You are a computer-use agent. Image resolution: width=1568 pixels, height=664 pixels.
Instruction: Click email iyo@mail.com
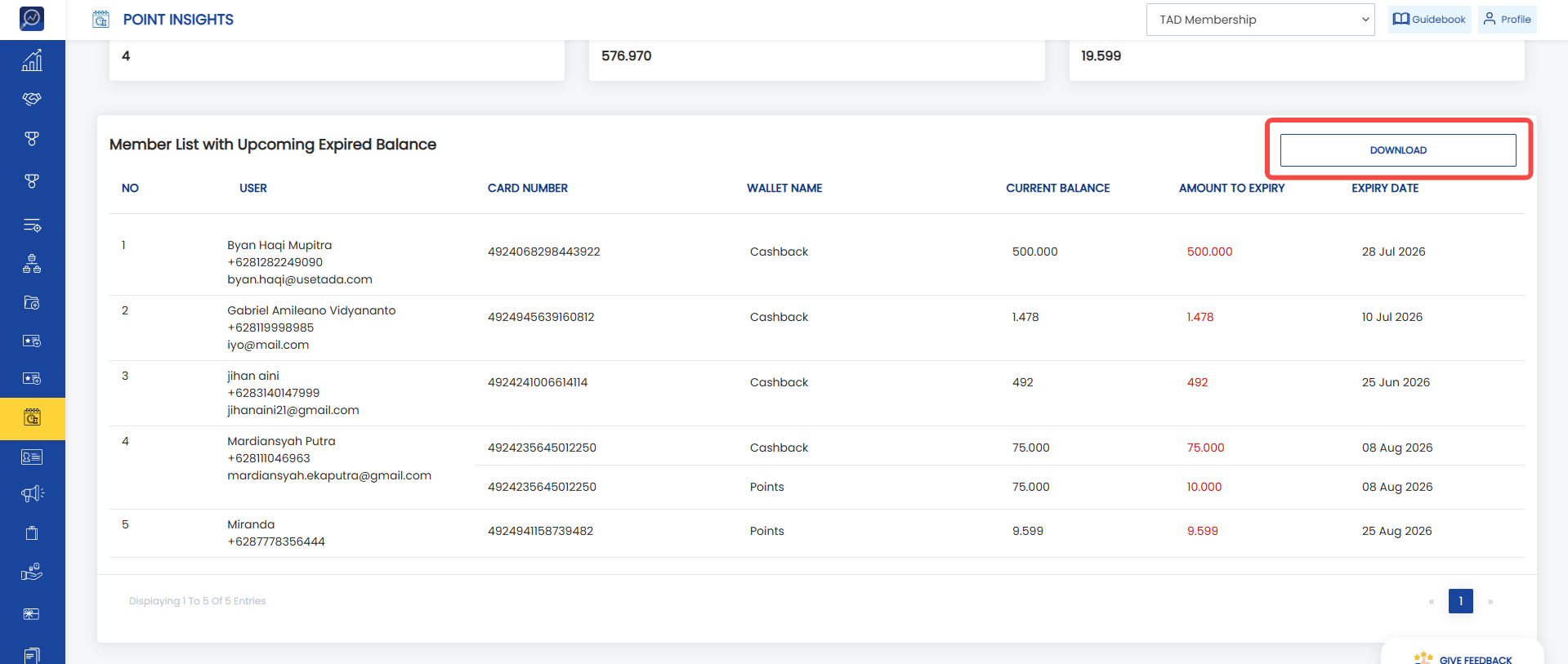click(268, 345)
